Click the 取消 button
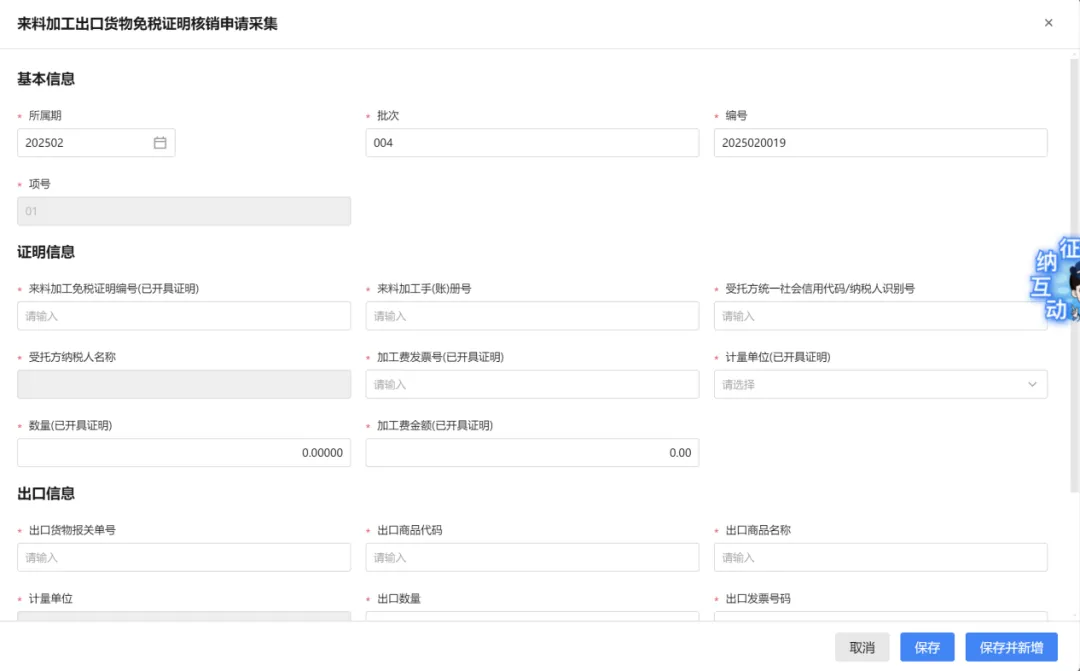 861,647
